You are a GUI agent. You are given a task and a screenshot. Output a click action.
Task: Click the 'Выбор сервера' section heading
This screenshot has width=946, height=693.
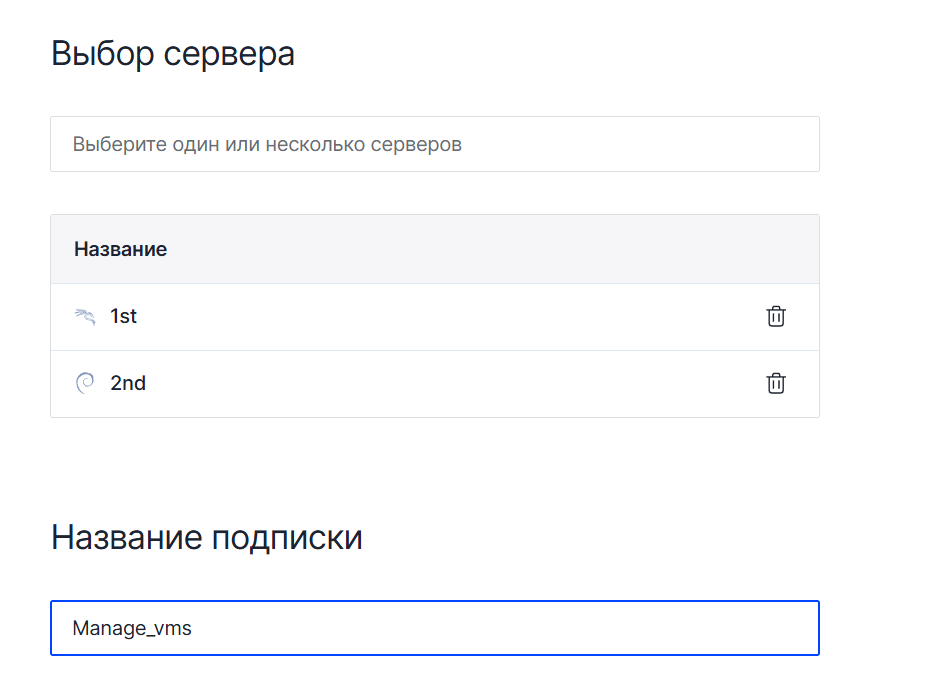pyautogui.click(x=172, y=53)
